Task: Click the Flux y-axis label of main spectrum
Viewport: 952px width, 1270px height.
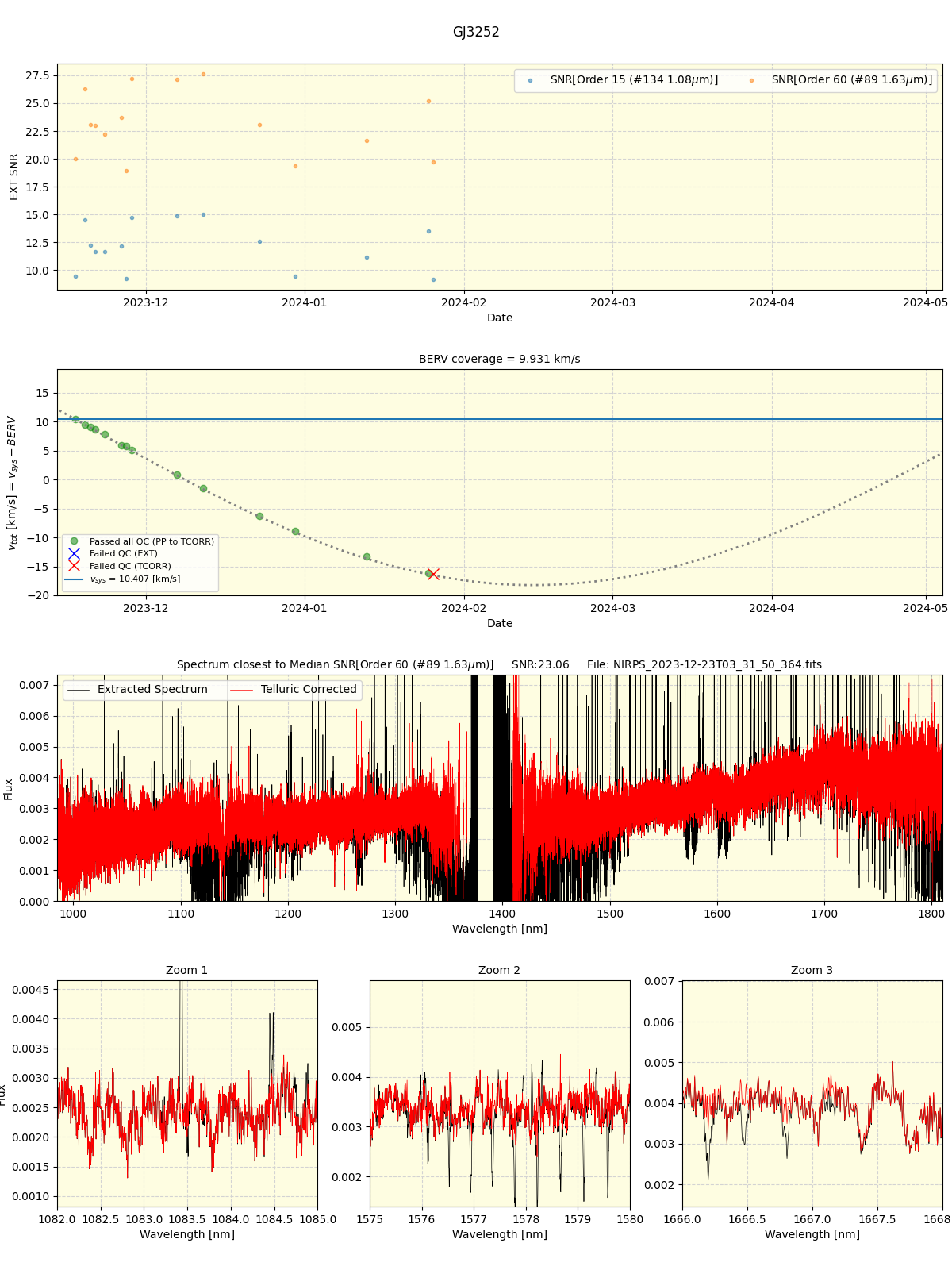Action: [x=9, y=789]
